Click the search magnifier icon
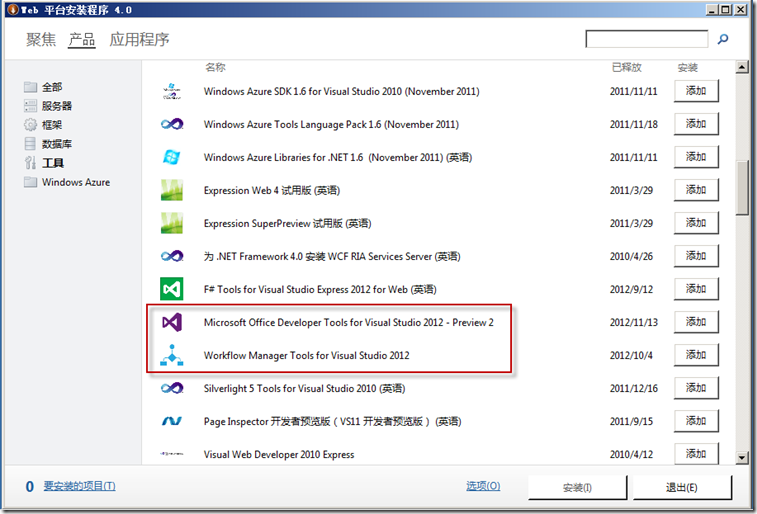757x514 pixels. tap(723, 39)
